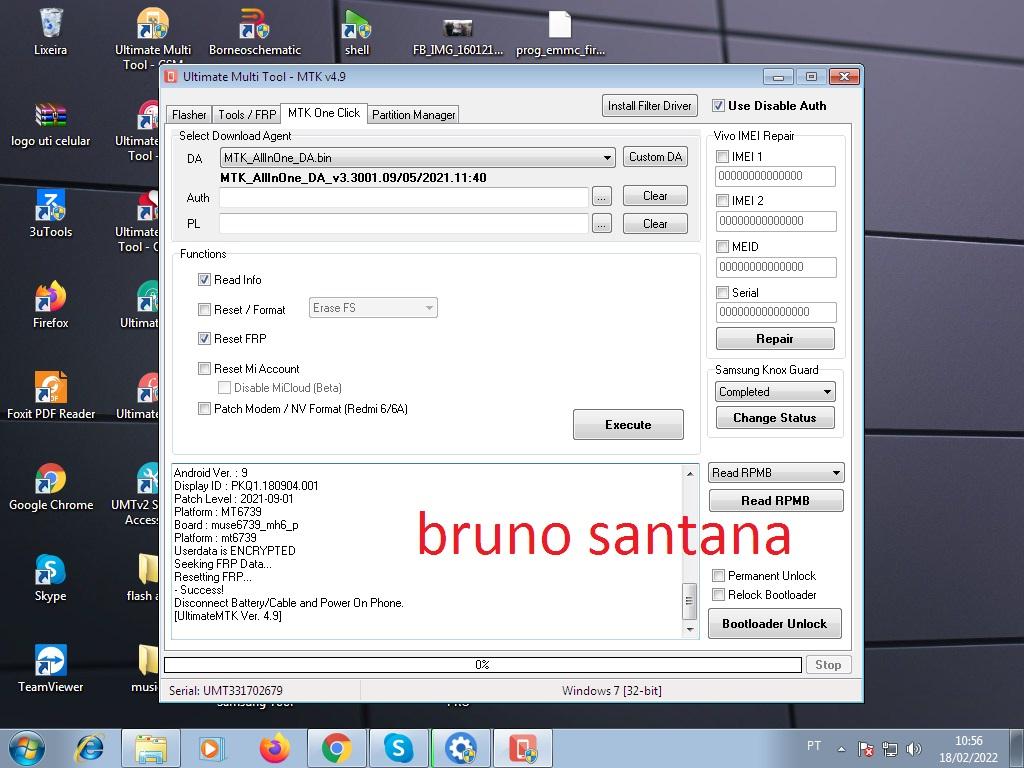Click the Change Status button
Screen dimensions: 1024x768
[775, 417]
